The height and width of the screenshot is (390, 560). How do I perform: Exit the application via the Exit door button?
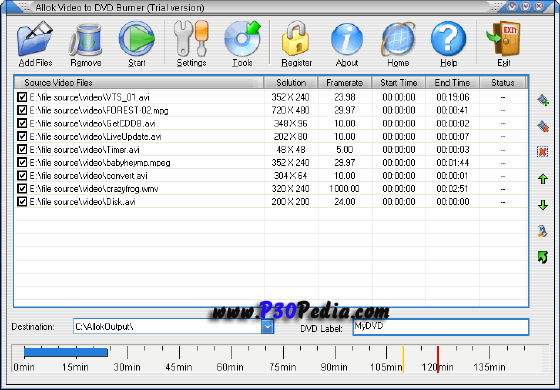click(x=504, y=43)
